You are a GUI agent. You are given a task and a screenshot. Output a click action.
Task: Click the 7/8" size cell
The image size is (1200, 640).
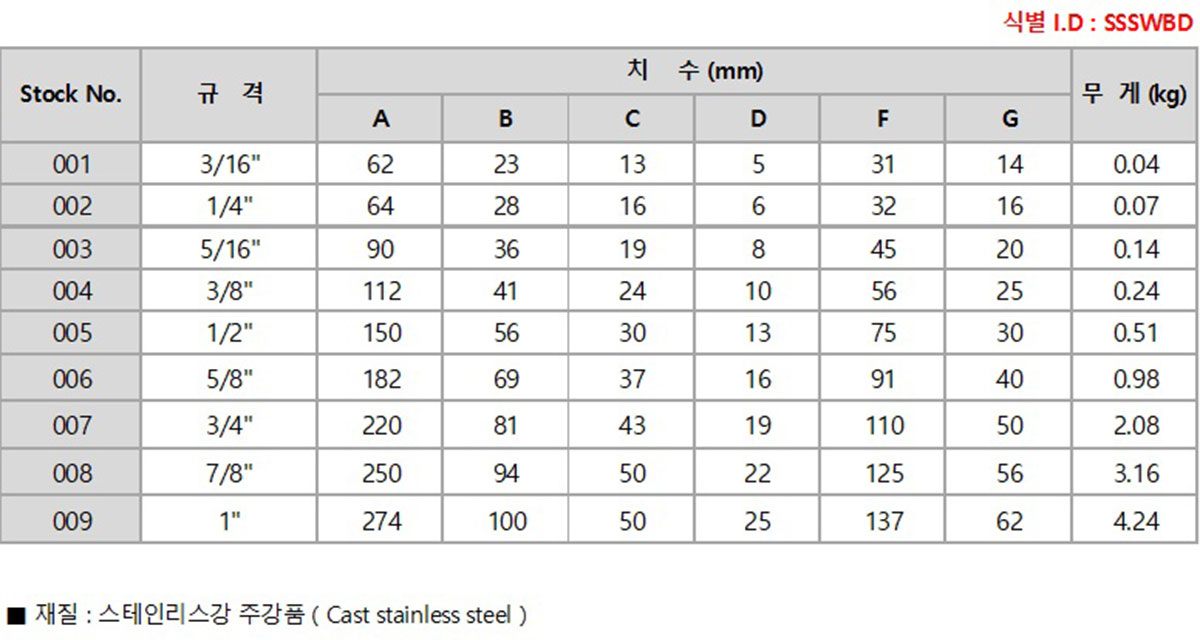229,473
